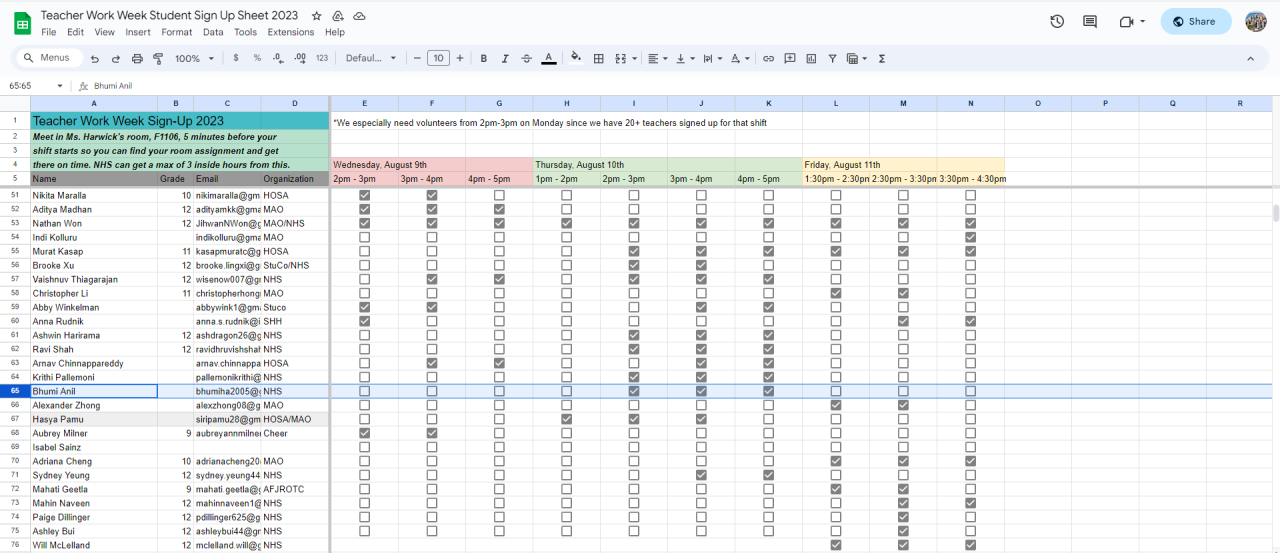Insert a comment from toolbar
The image size is (1280, 553).
pyautogui.click(x=790, y=59)
